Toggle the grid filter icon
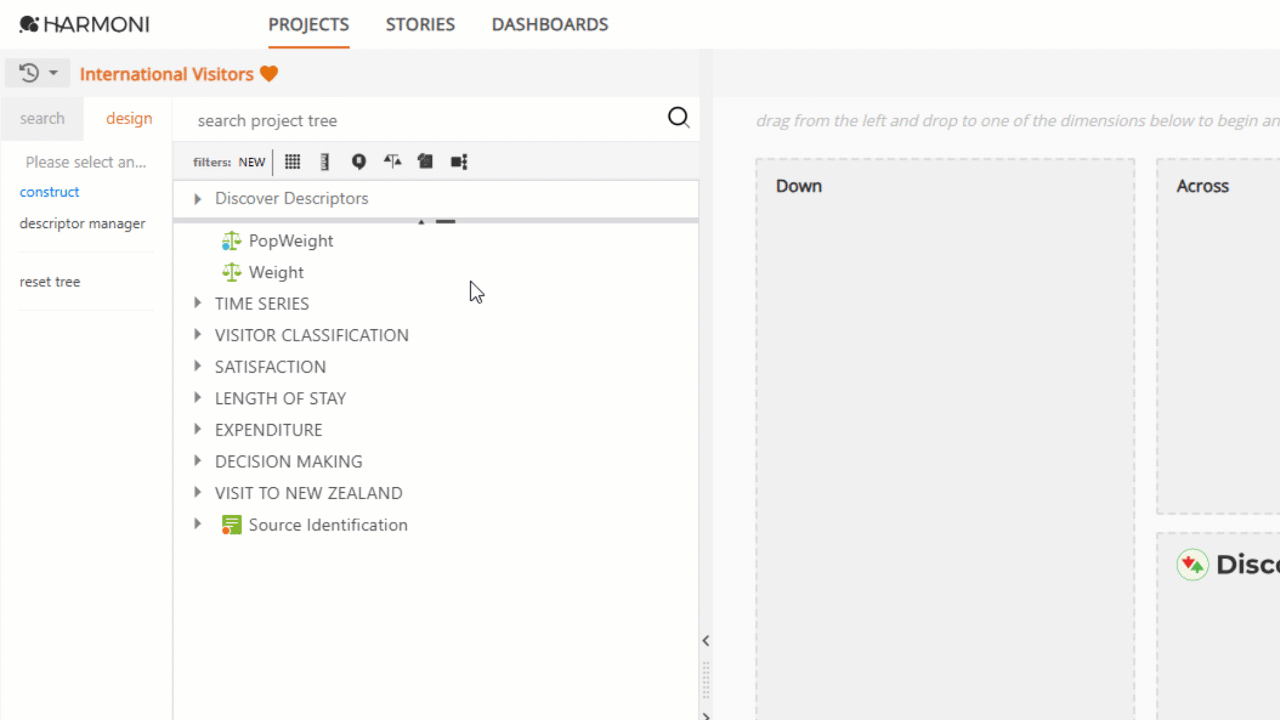This screenshot has width=1280, height=720. [x=293, y=162]
